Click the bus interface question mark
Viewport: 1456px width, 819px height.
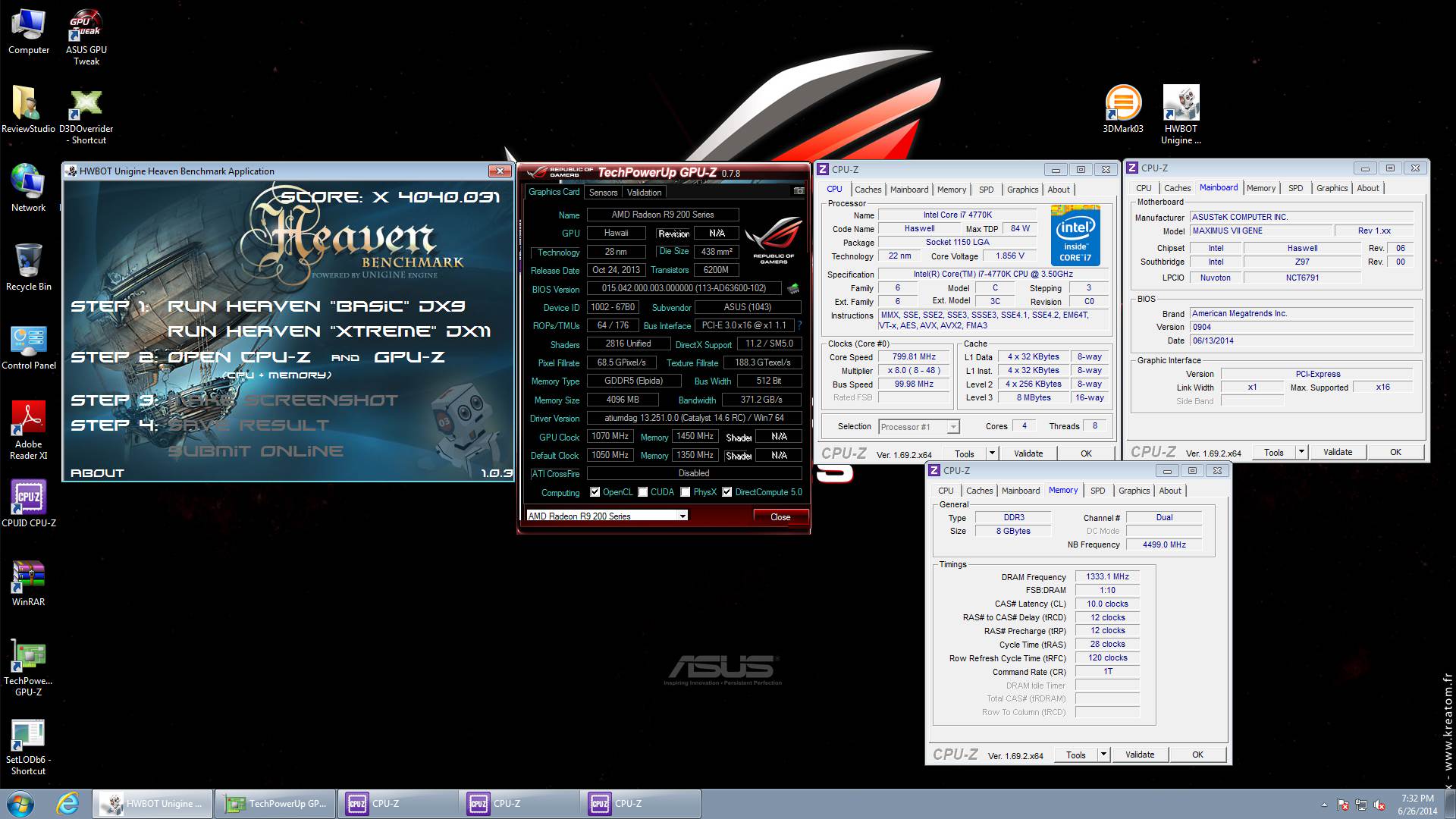click(x=799, y=325)
